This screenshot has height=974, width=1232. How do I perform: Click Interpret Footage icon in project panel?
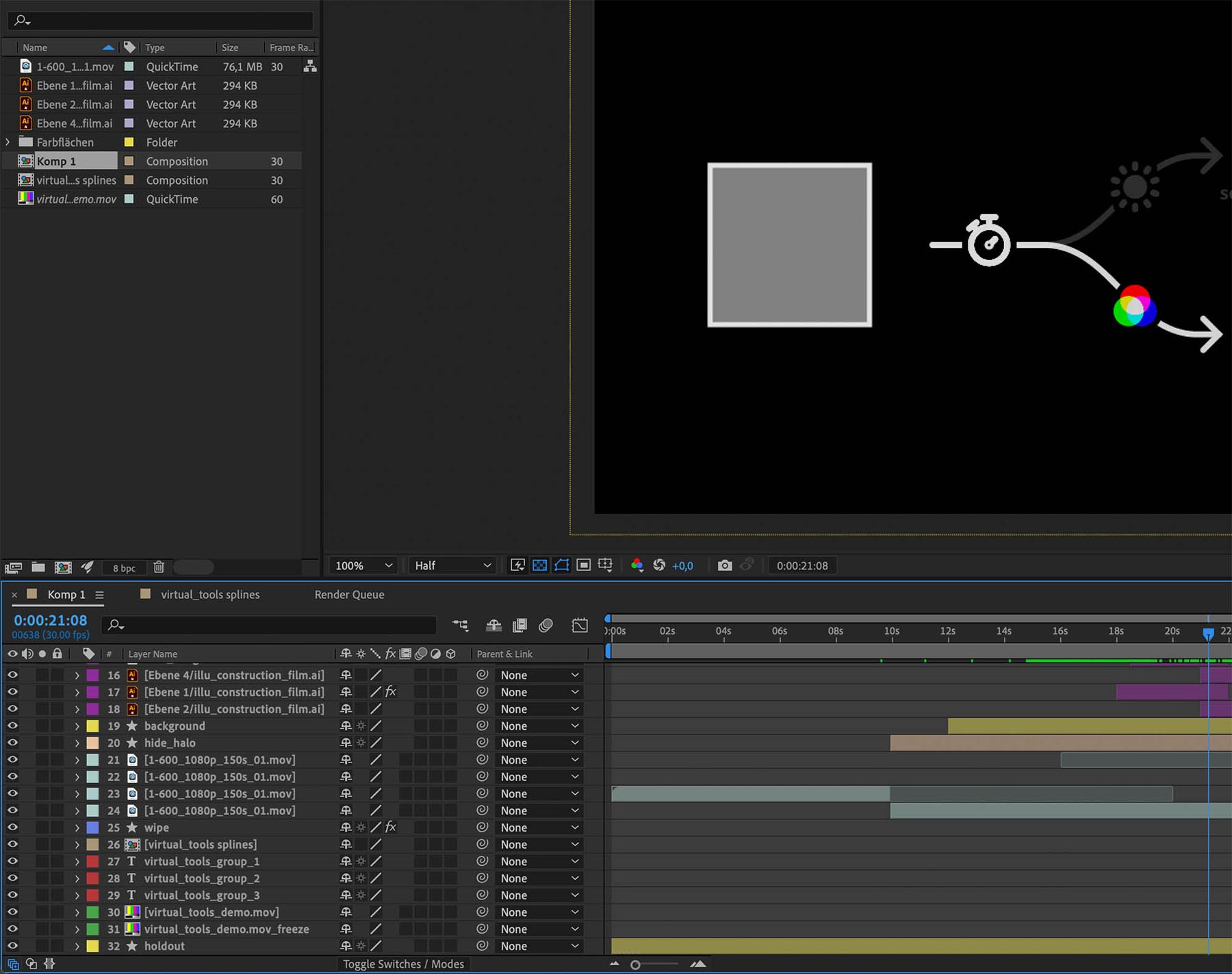pos(13,567)
